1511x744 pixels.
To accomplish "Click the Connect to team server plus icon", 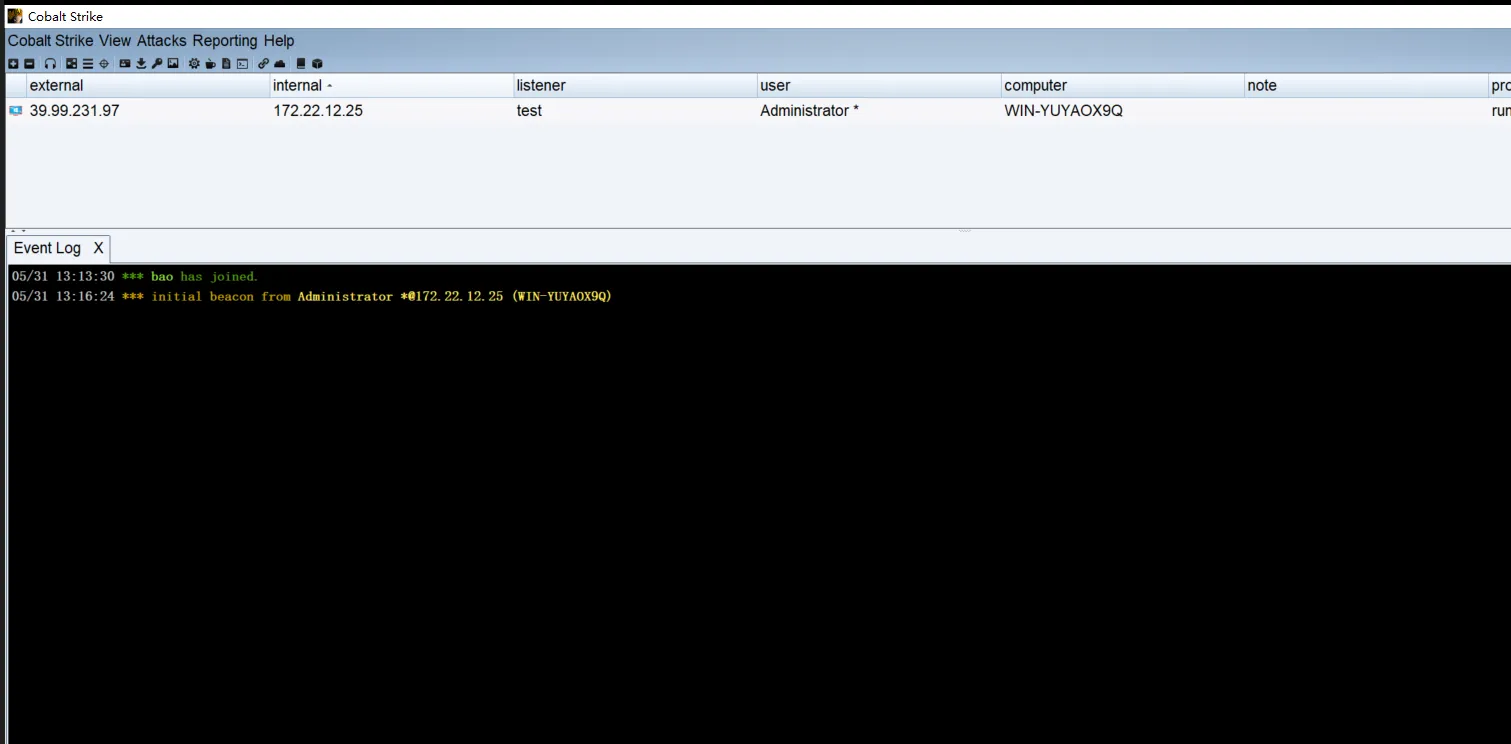I will click(13, 64).
